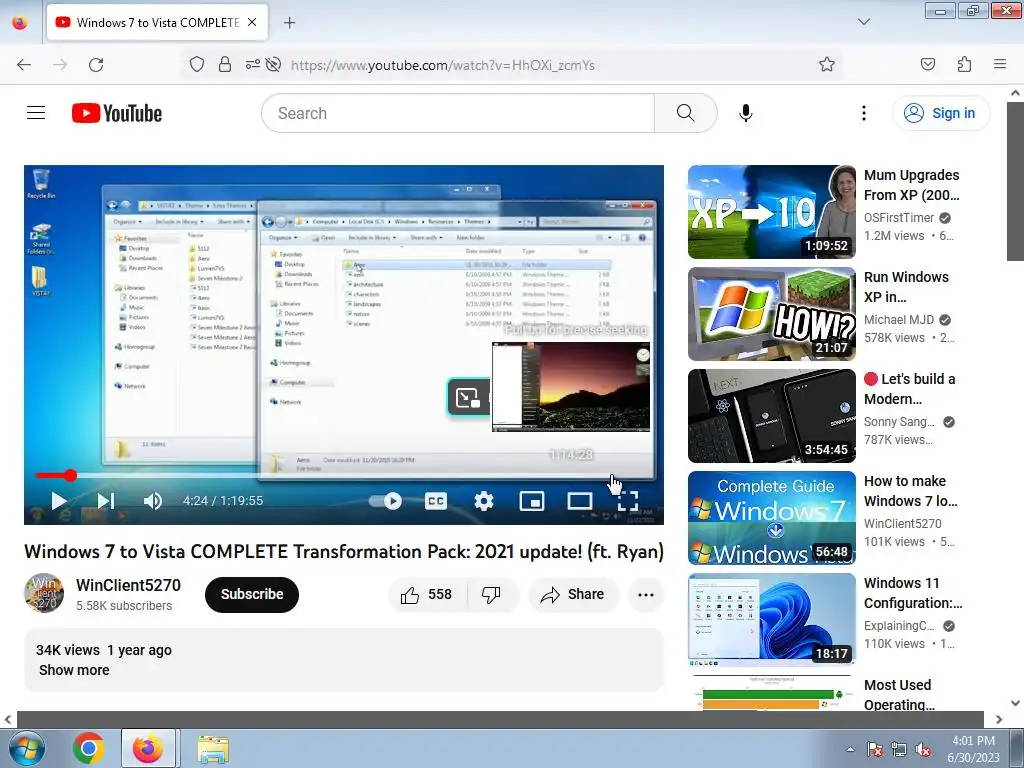This screenshot has height=768, width=1024.
Task: Subscribe to WinClient5270
Action: (x=252, y=594)
